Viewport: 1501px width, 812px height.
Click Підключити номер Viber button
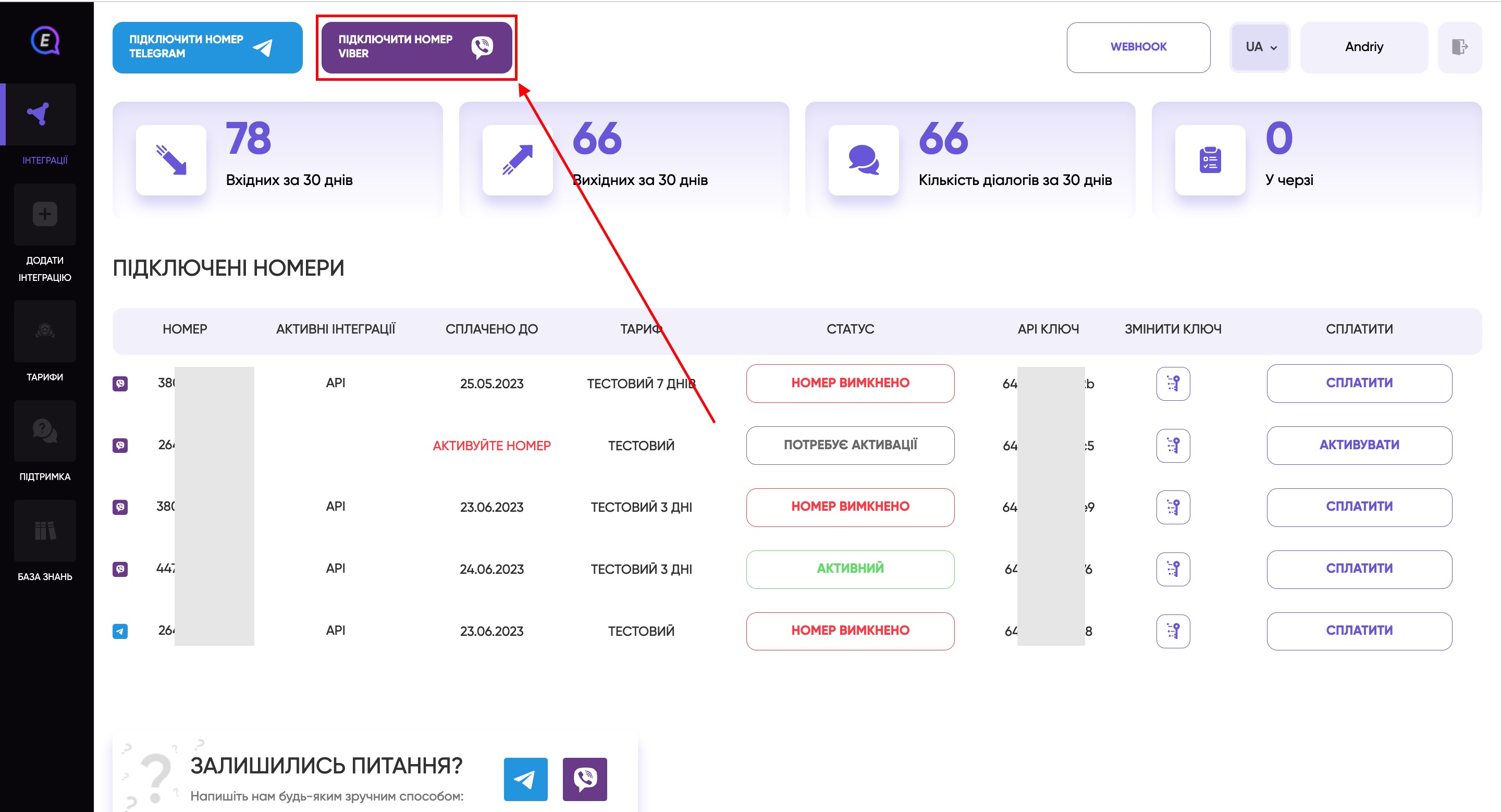tap(416, 47)
